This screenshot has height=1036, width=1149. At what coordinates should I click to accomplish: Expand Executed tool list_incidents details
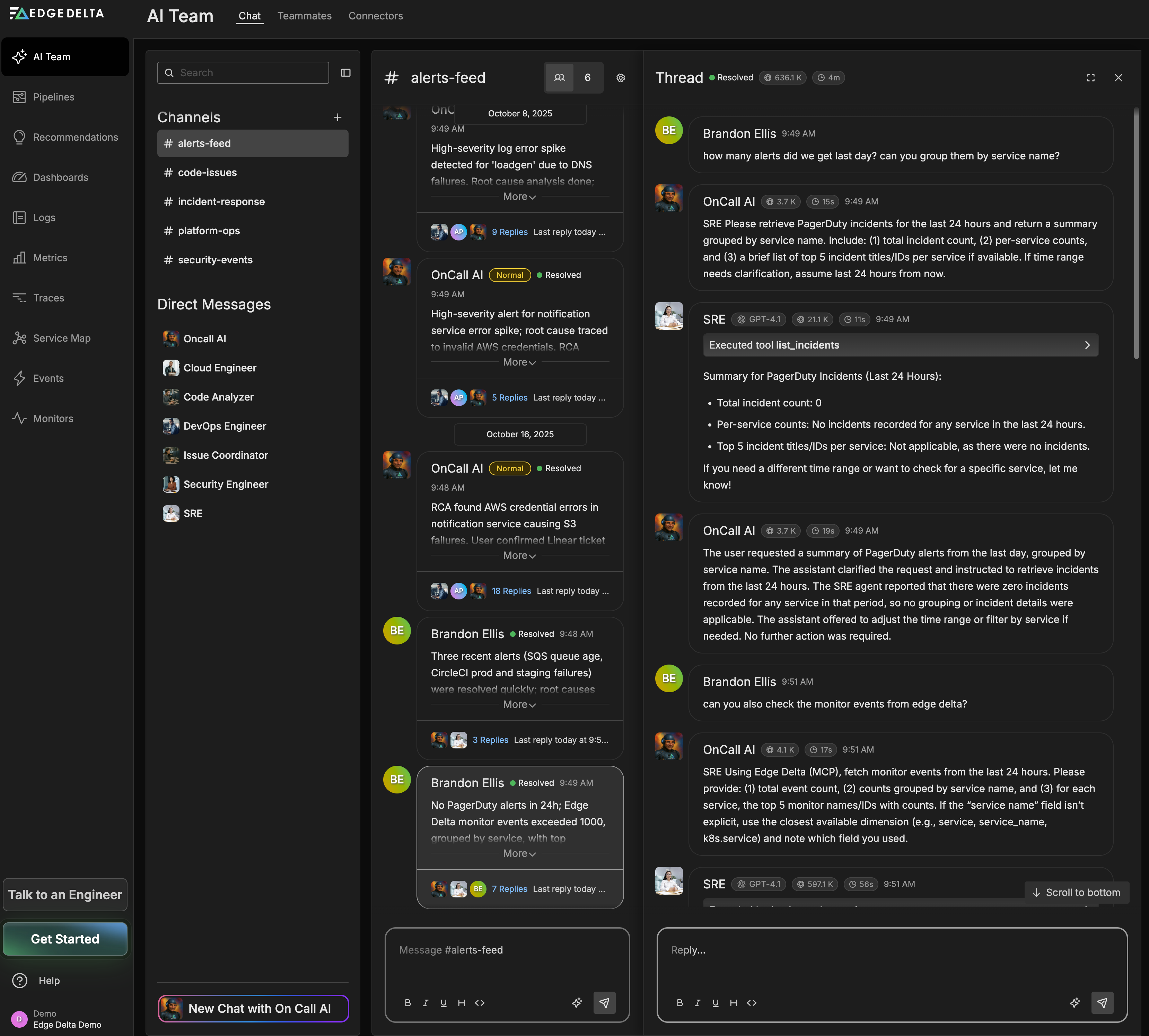(x=900, y=345)
